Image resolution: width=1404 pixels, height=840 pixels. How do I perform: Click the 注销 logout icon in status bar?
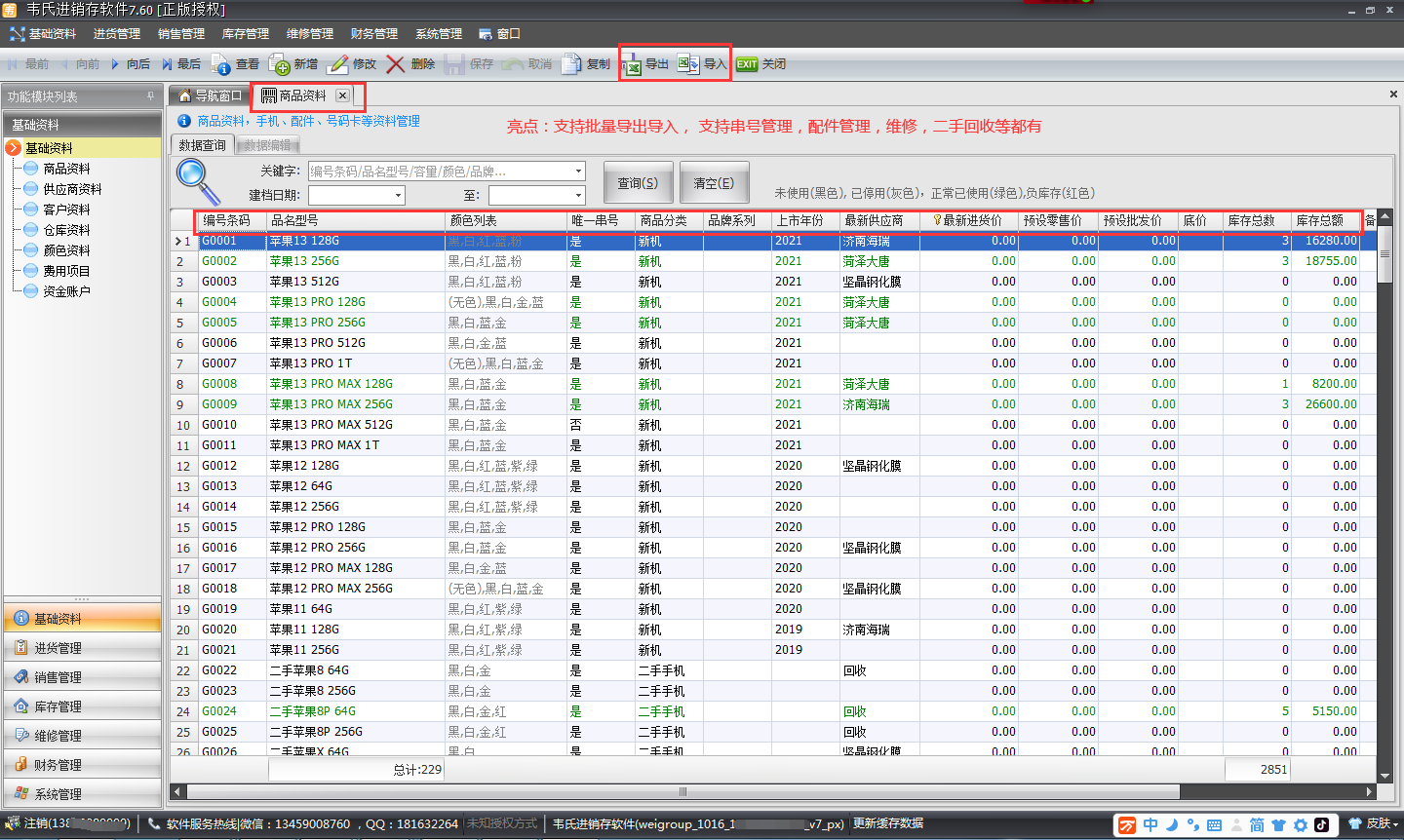pos(13,823)
